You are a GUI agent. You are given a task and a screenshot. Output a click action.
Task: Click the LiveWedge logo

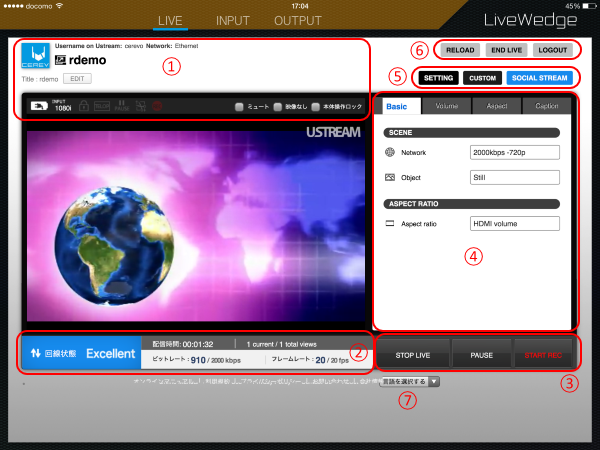[530, 20]
